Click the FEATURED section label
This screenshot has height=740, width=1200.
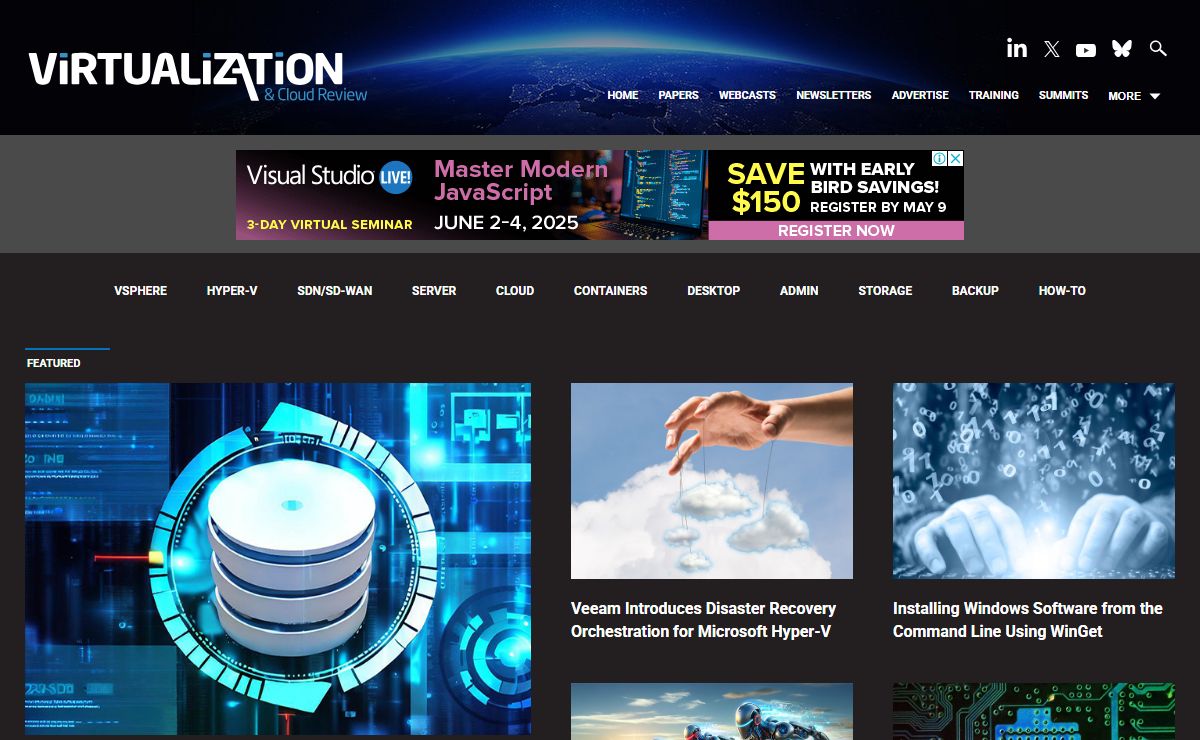click(x=54, y=363)
